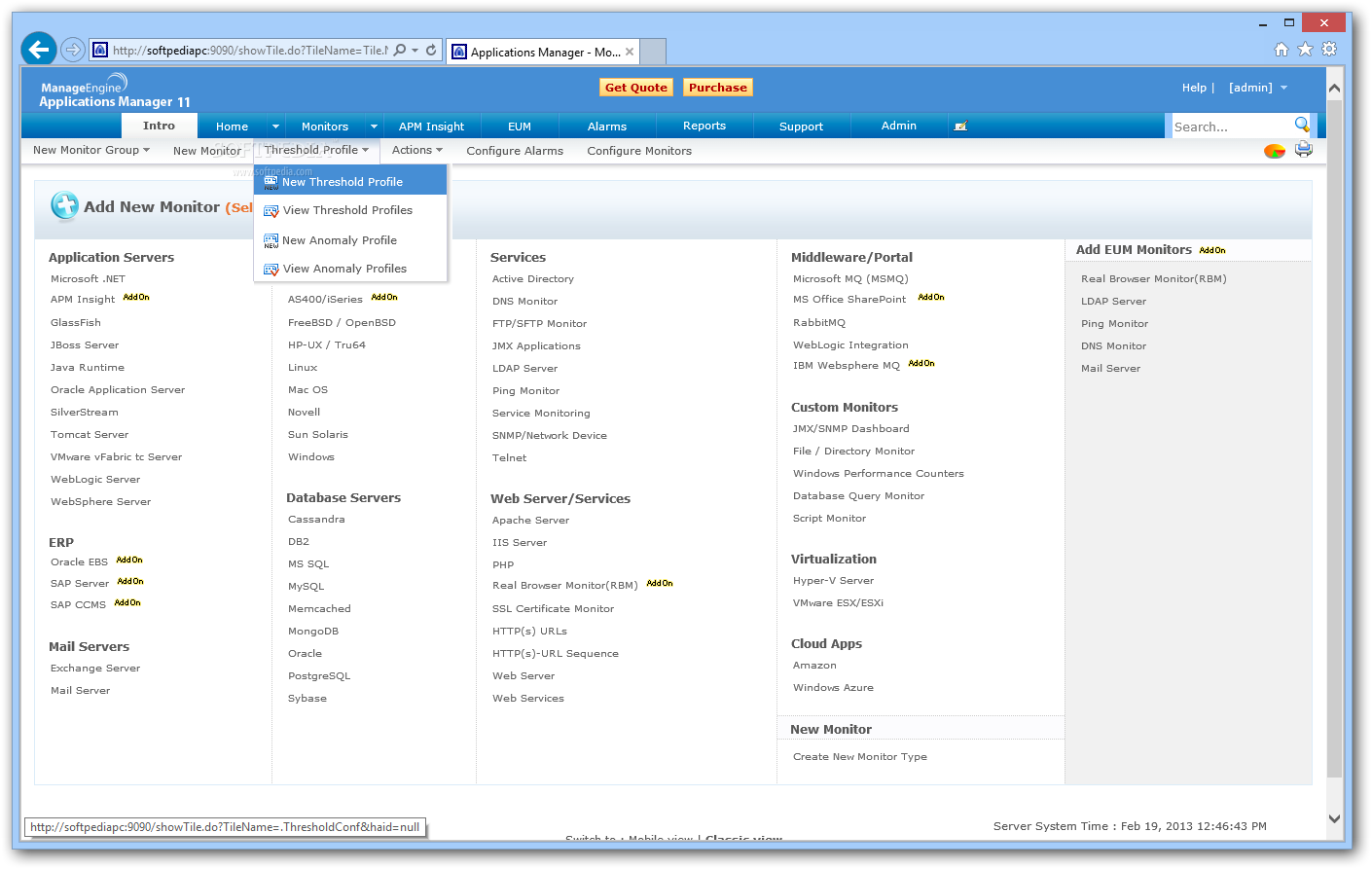Collapse the Threshold Profile dropdown
Screen dimensions: 1372x869
[x=316, y=150]
